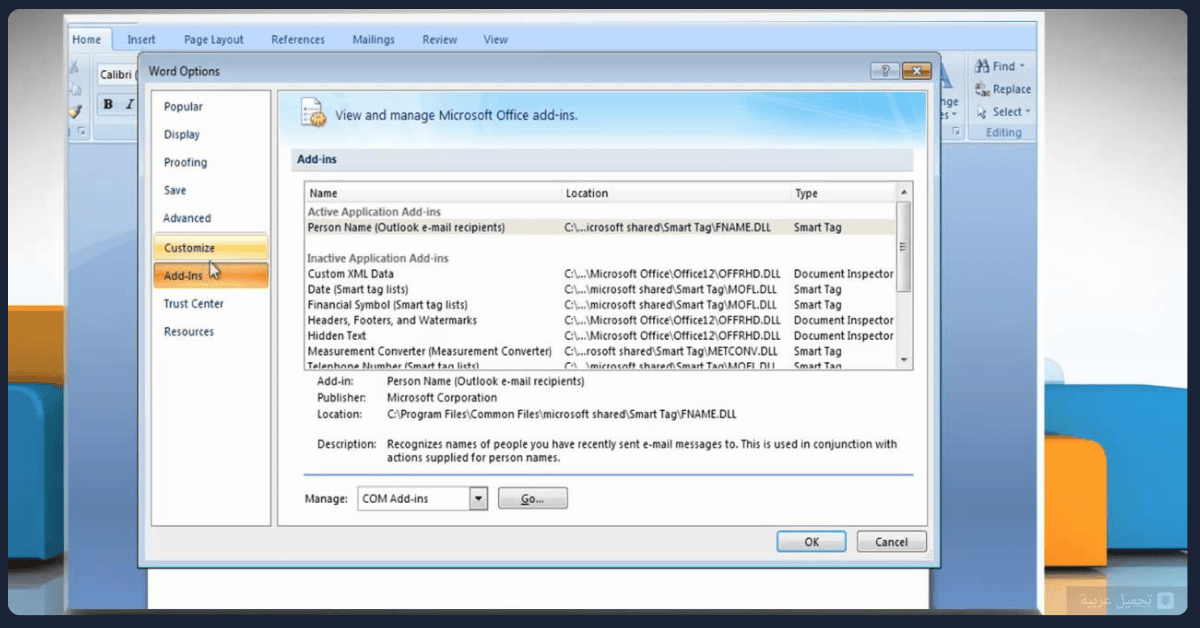1200x628 pixels.
Task: Expand the Editing group Find dropdown arrow
Action: [x=1022, y=67]
